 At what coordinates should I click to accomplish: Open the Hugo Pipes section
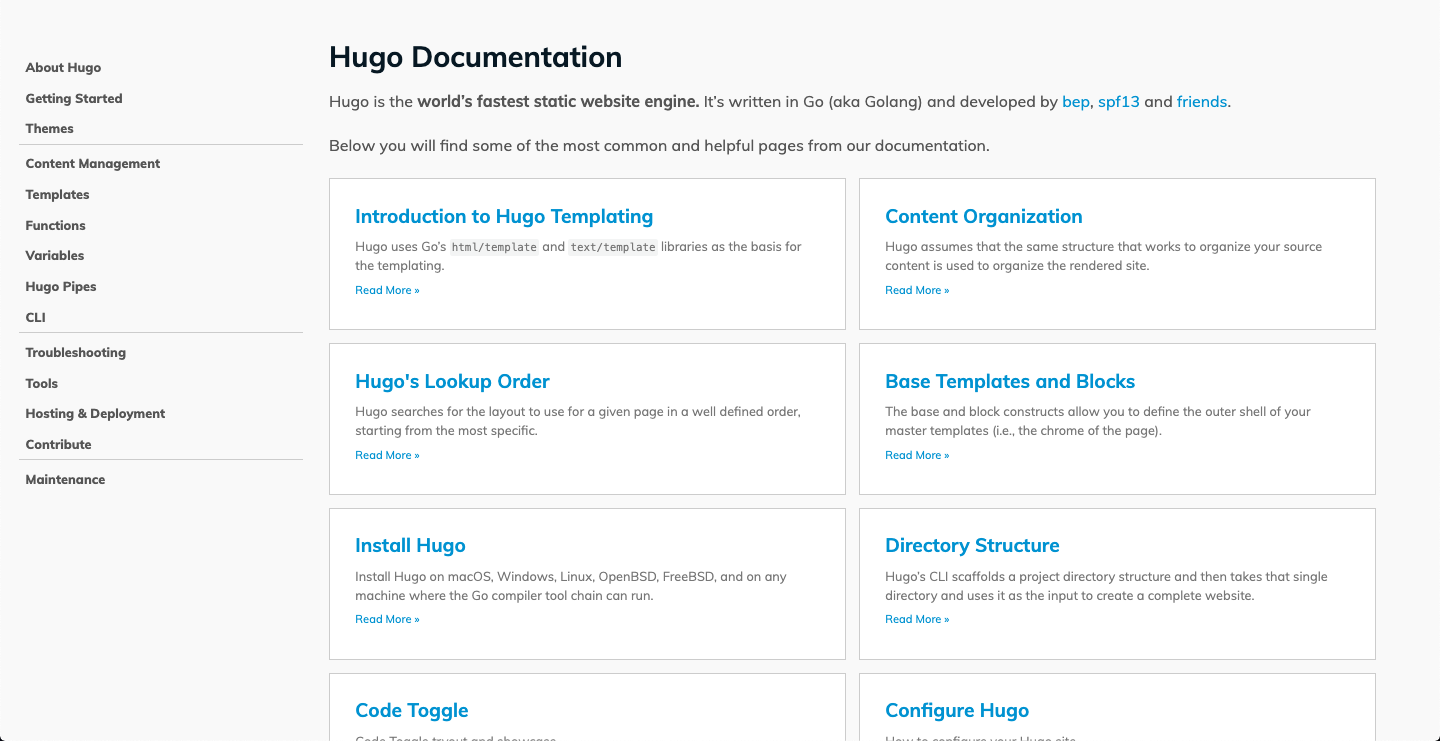[60, 286]
